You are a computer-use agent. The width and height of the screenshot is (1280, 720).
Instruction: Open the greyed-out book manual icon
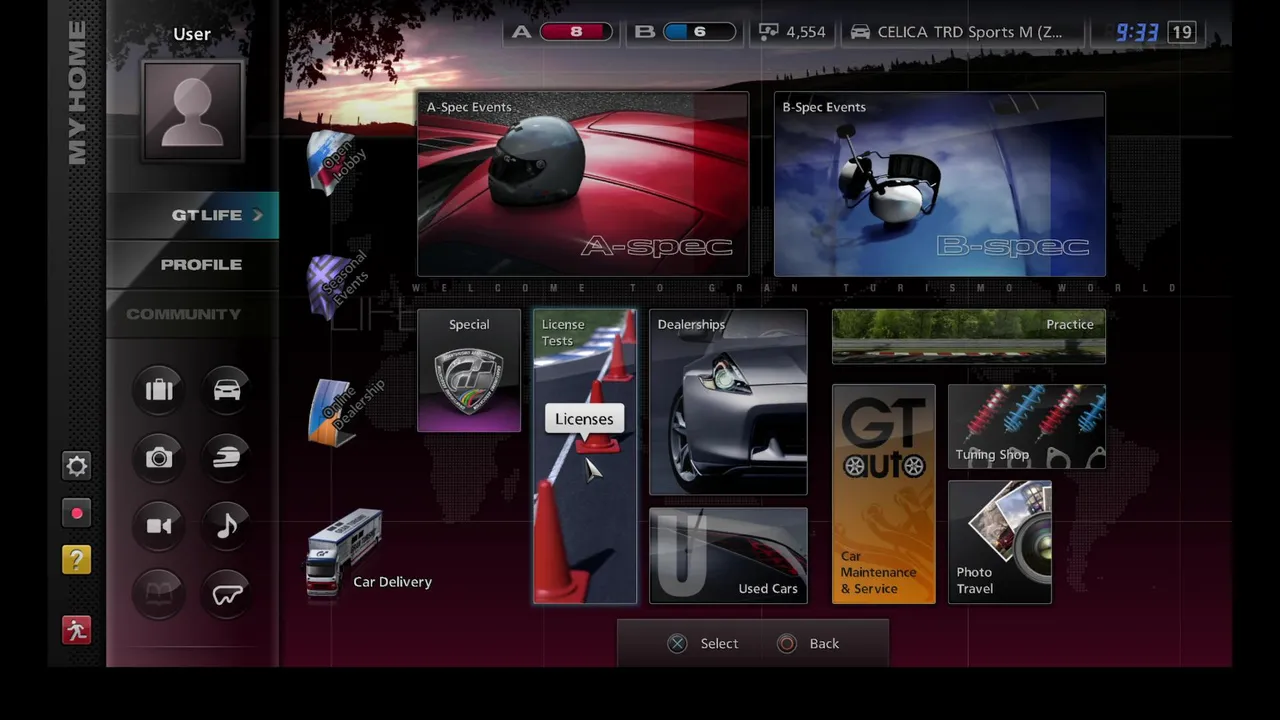coord(159,595)
